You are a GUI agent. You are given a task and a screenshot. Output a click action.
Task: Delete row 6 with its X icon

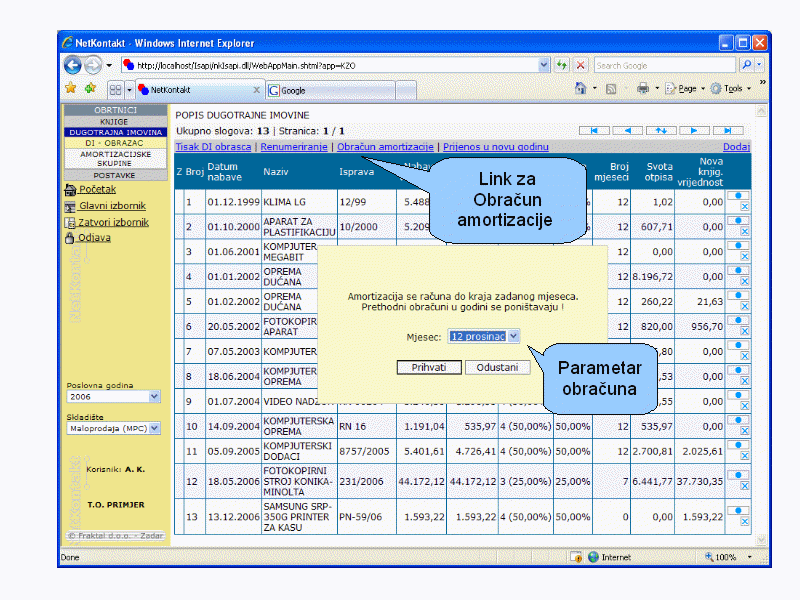(x=744, y=332)
